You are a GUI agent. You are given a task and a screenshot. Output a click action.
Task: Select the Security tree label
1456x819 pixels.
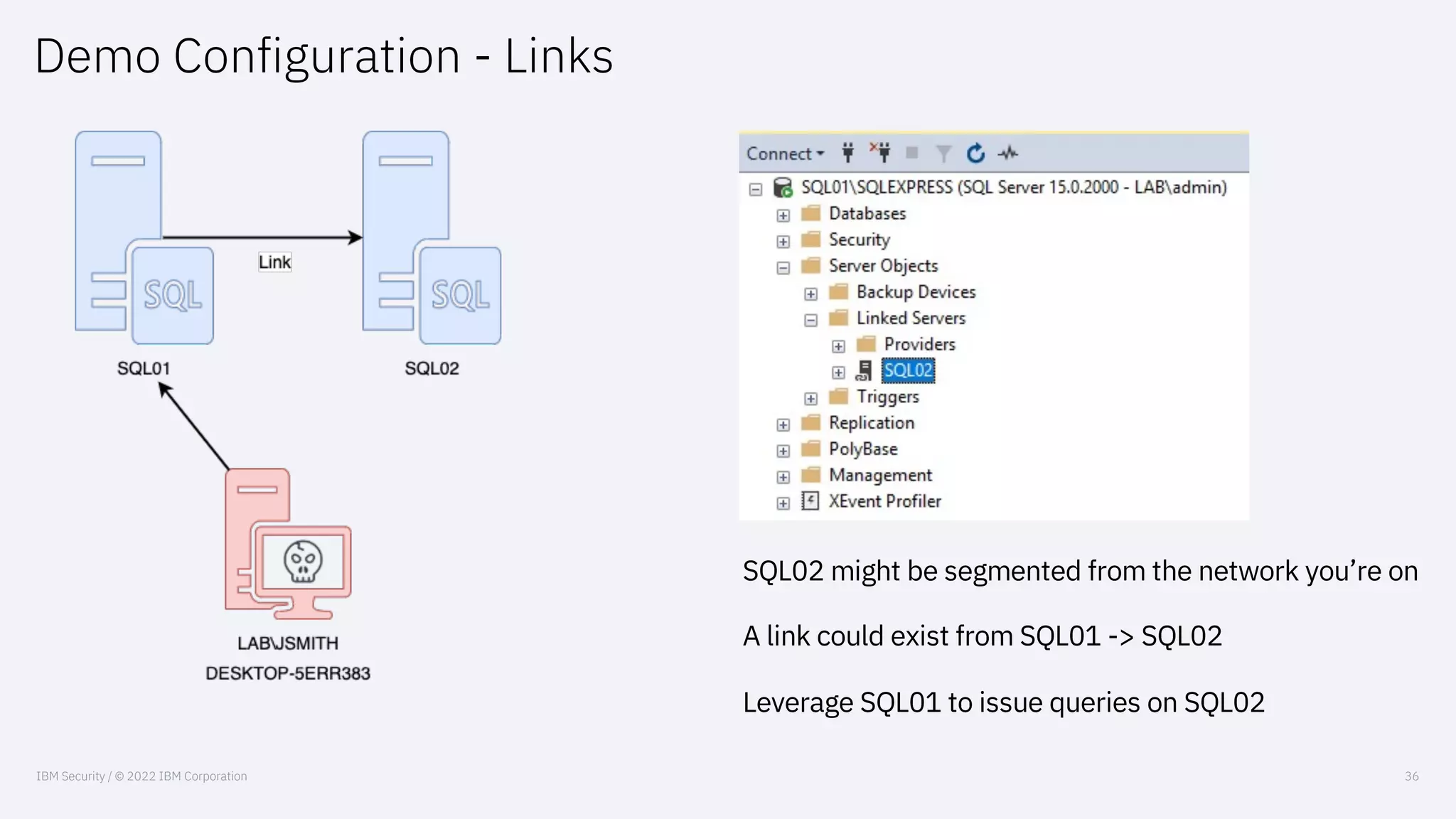[859, 240]
